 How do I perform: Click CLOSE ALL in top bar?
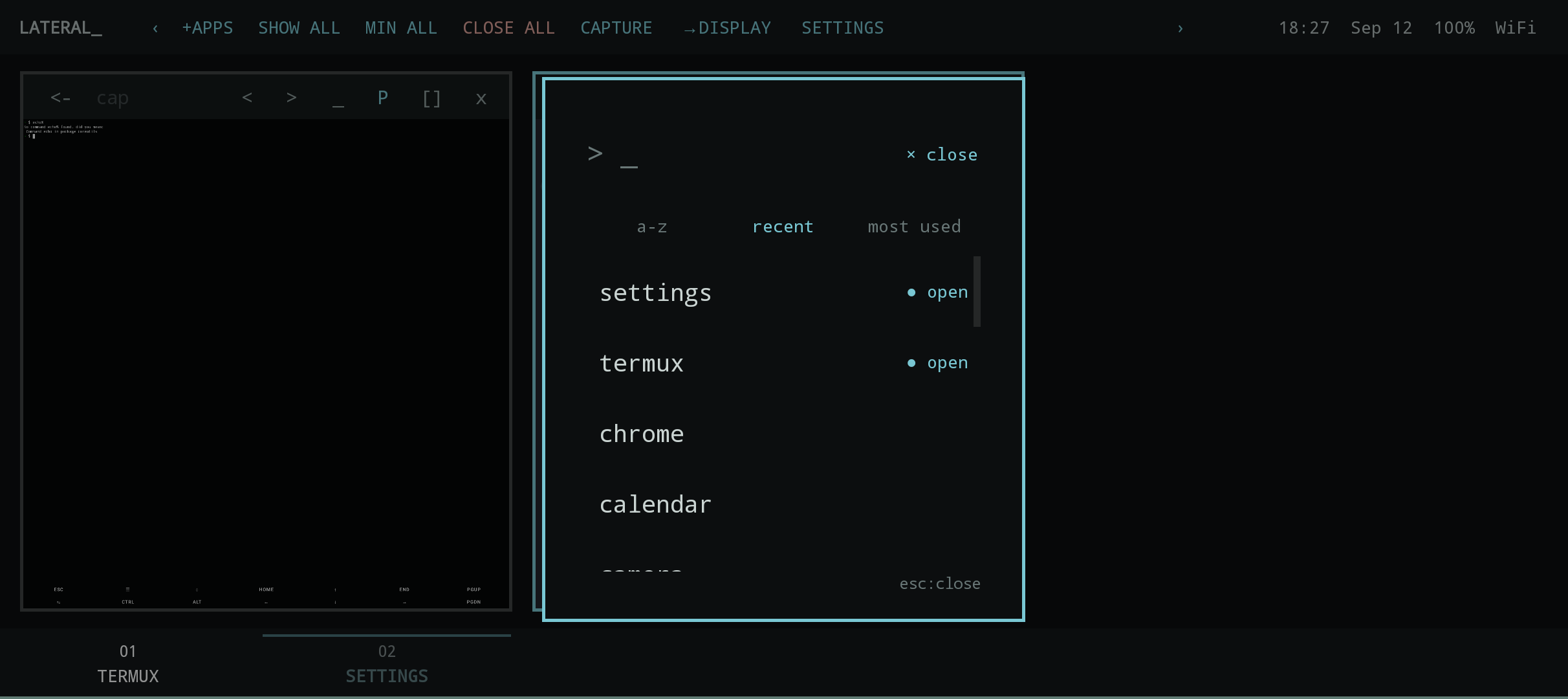coord(508,28)
